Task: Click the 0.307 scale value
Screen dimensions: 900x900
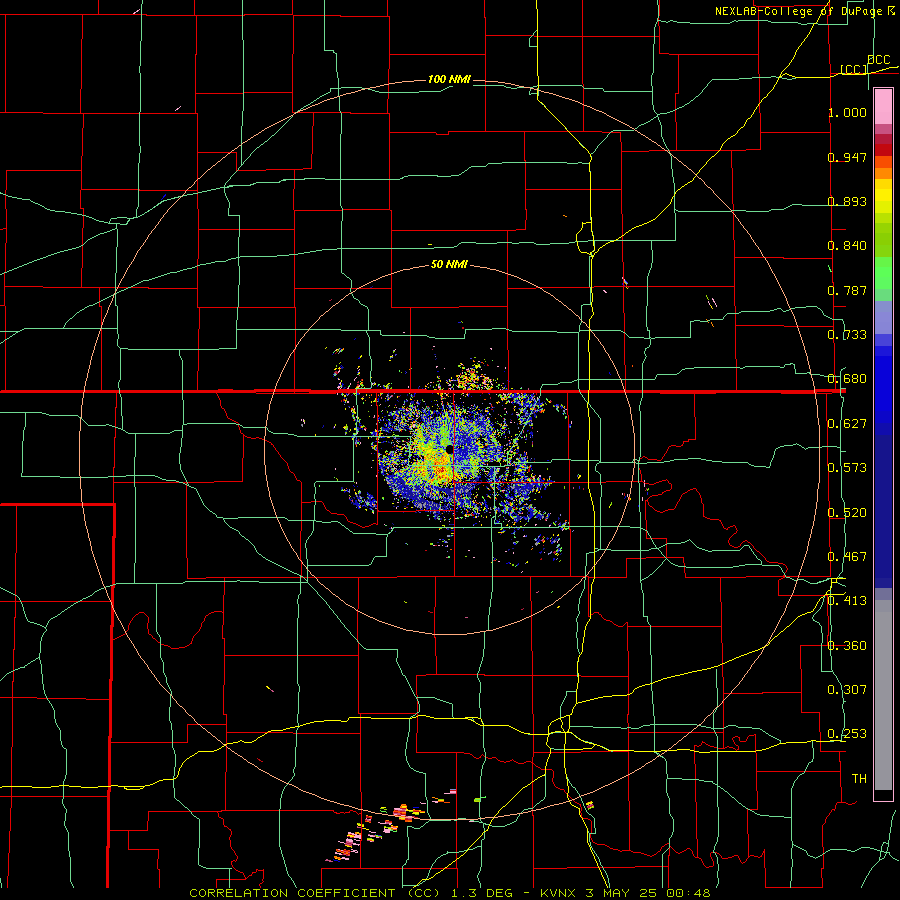Action: [x=847, y=690]
